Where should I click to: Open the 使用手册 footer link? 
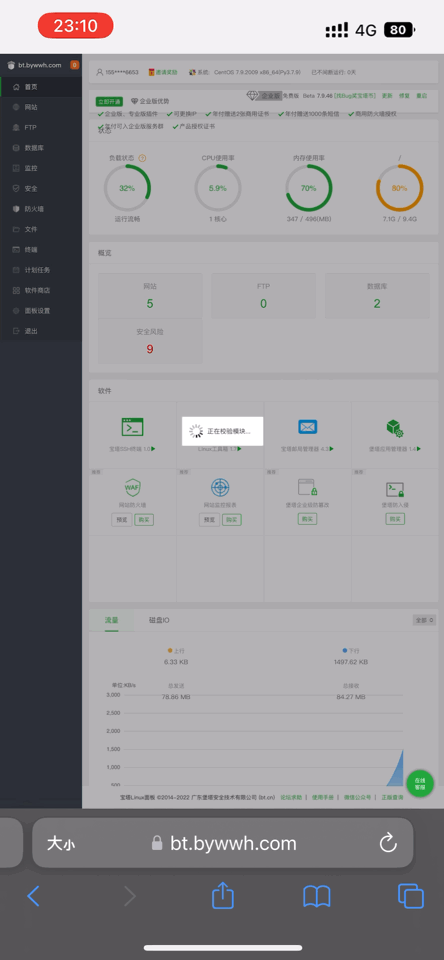pos(323,797)
